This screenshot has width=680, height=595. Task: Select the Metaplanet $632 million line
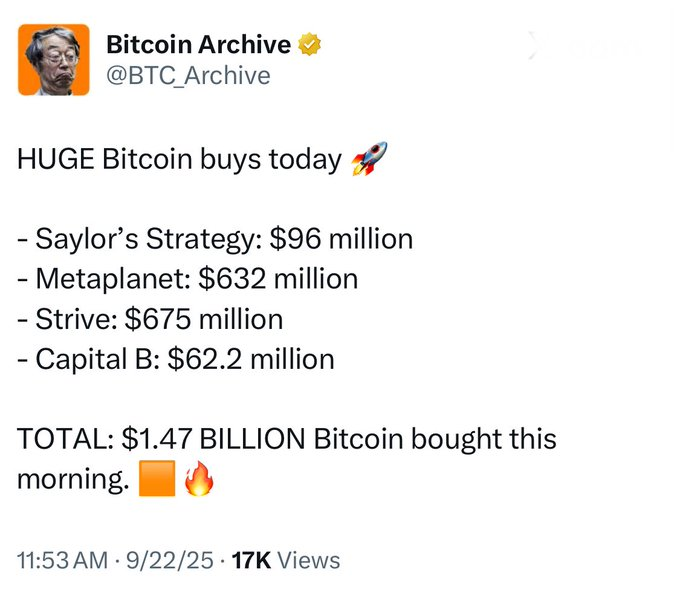(x=188, y=279)
